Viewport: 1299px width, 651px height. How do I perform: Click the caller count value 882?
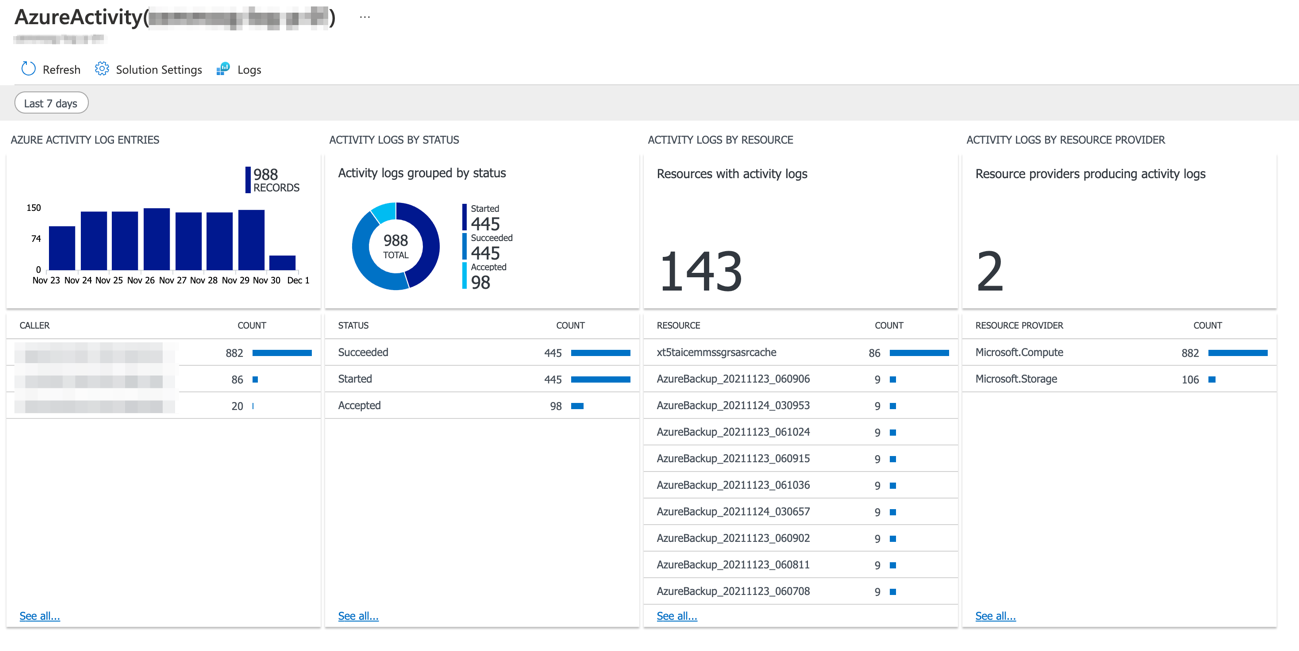click(234, 353)
